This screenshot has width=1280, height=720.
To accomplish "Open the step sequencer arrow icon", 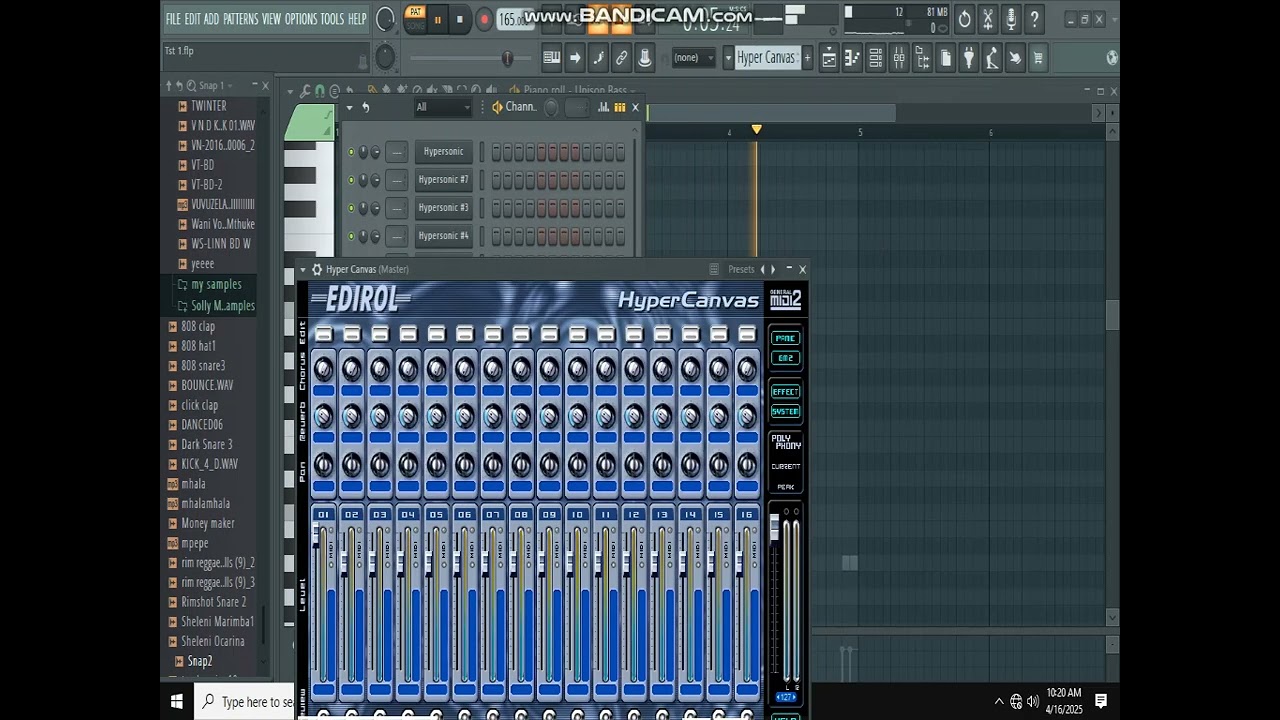I will coord(575,58).
